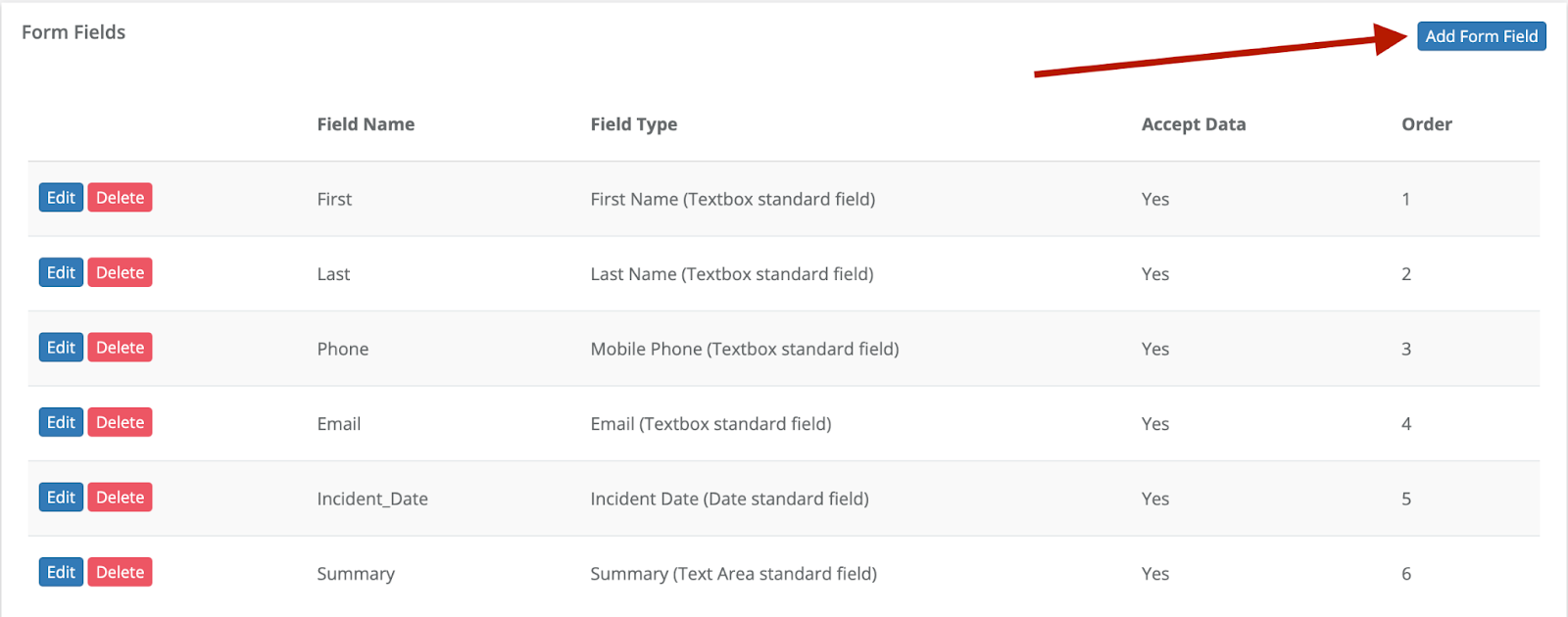
Task: Delete the First field row
Action: point(120,198)
